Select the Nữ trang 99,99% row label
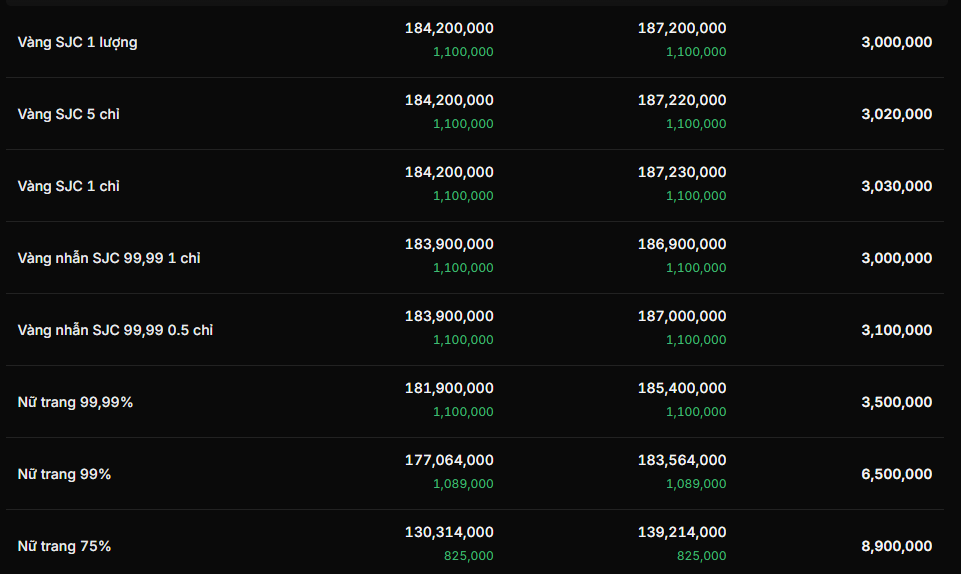Screen dimensions: 961x574 click(x=75, y=402)
